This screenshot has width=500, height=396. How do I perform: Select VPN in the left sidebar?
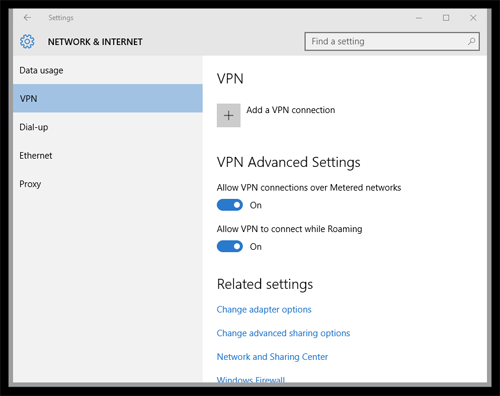pos(108,98)
